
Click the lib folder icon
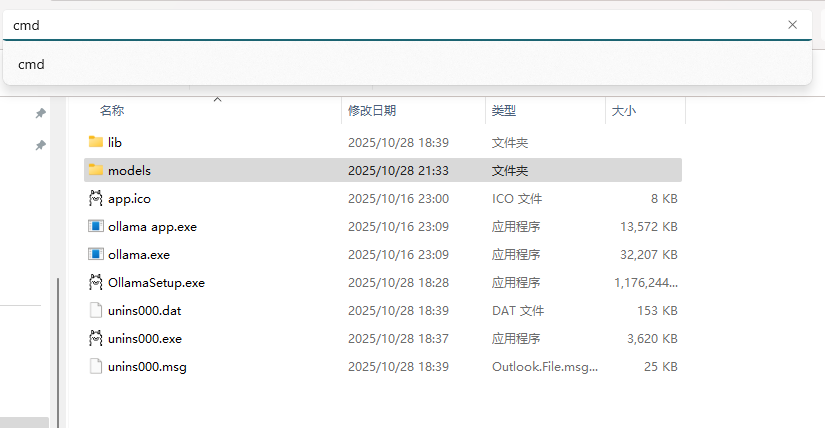[x=96, y=142]
